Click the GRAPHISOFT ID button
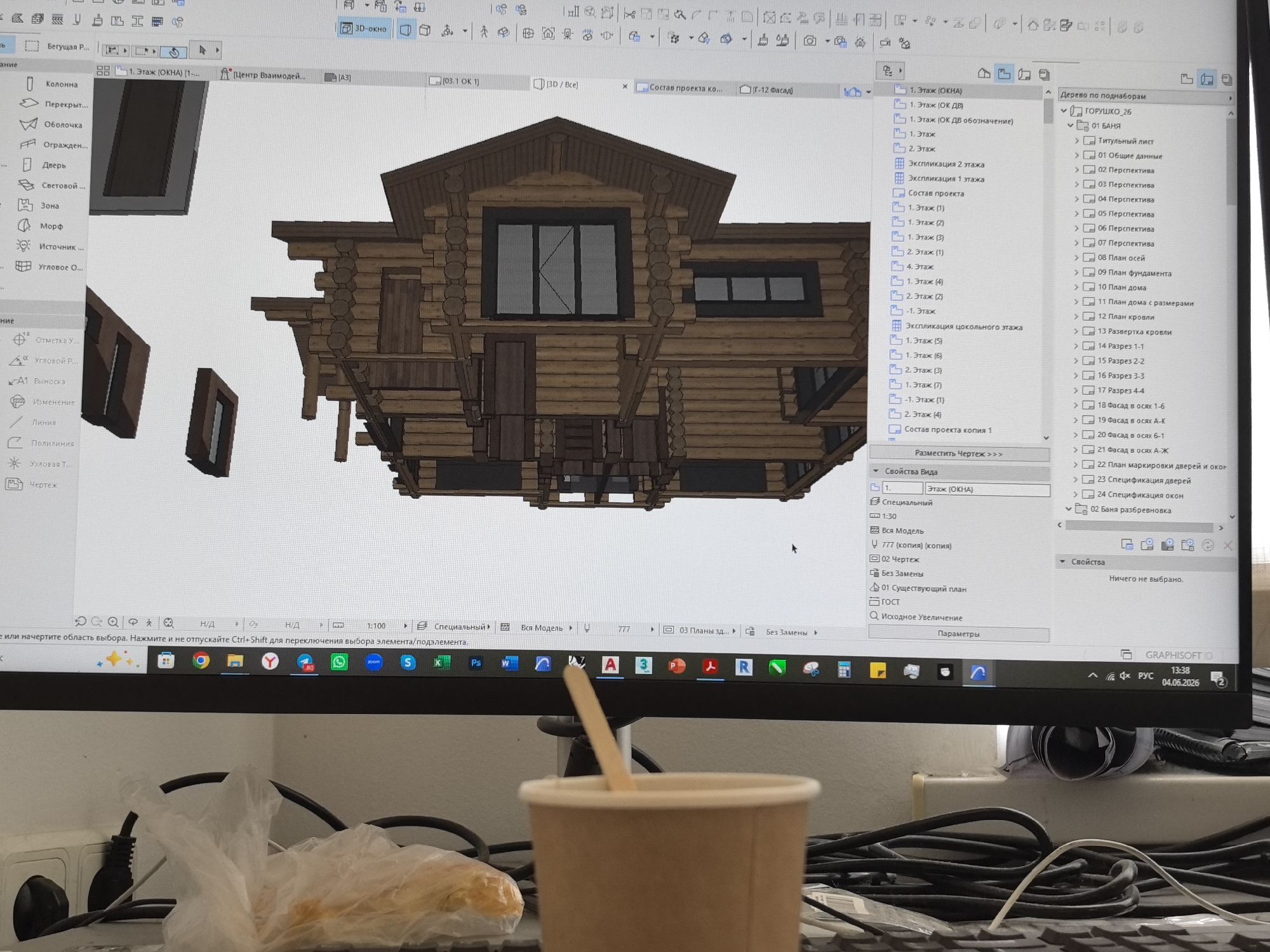This screenshot has width=1270, height=952. click(x=1178, y=655)
